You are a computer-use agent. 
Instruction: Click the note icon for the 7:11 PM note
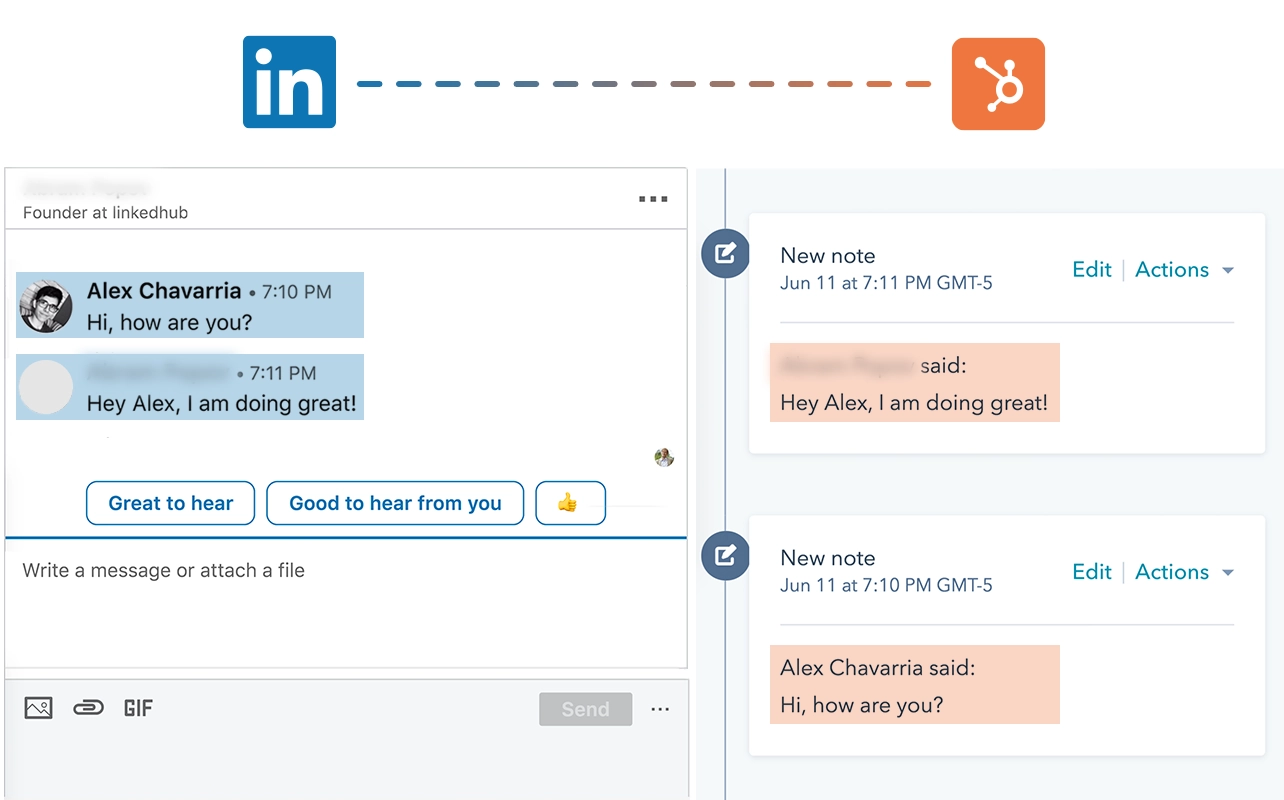pos(726,254)
